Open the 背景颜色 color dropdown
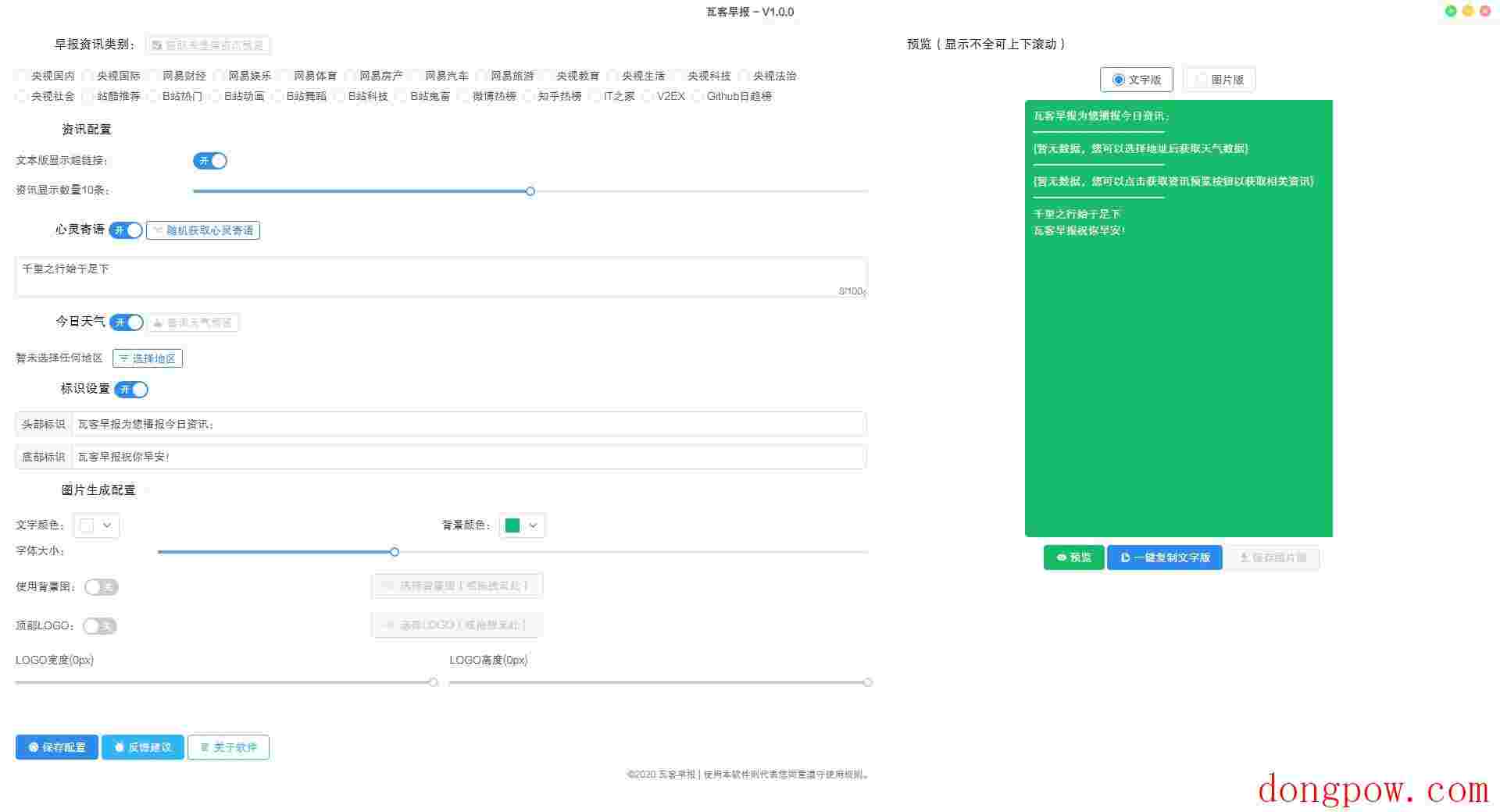Viewport: 1500px width, 812px height. tap(522, 525)
